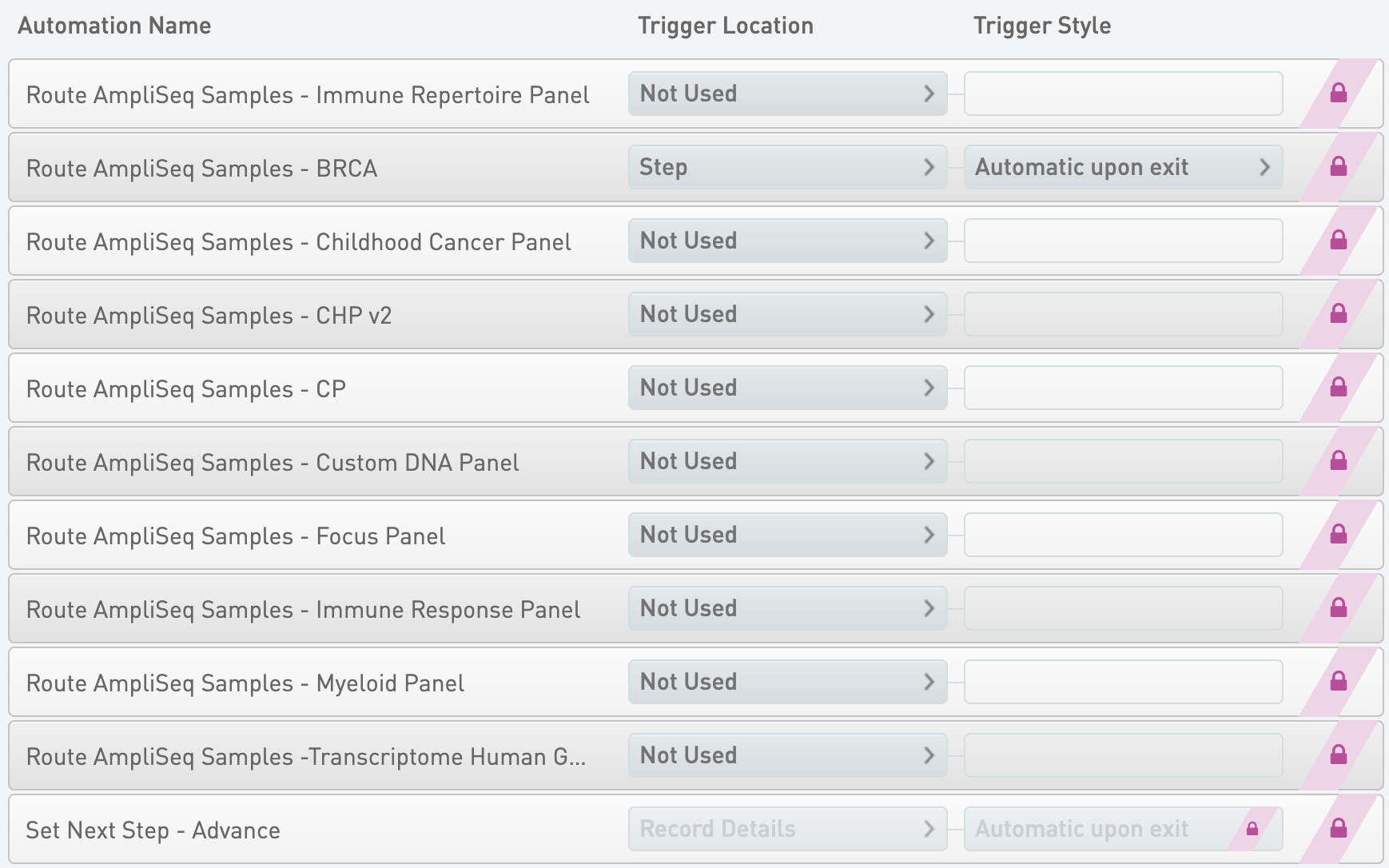Click empty Trigger Style field for Focus Panel

point(1123,535)
